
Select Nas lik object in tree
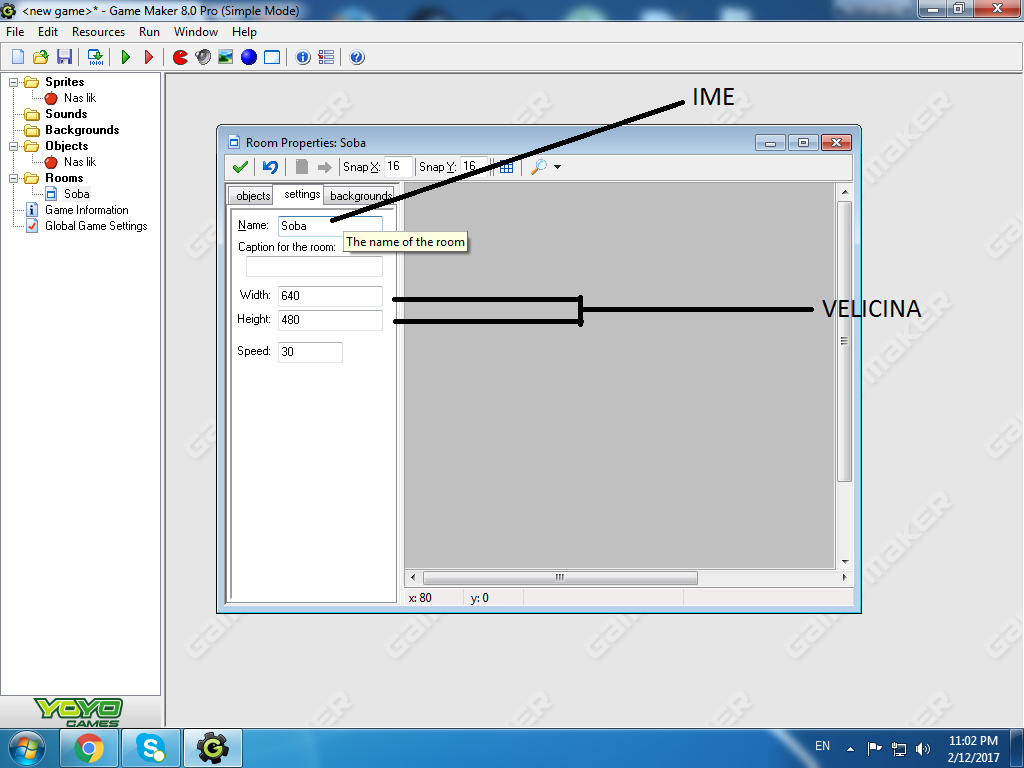click(80, 162)
